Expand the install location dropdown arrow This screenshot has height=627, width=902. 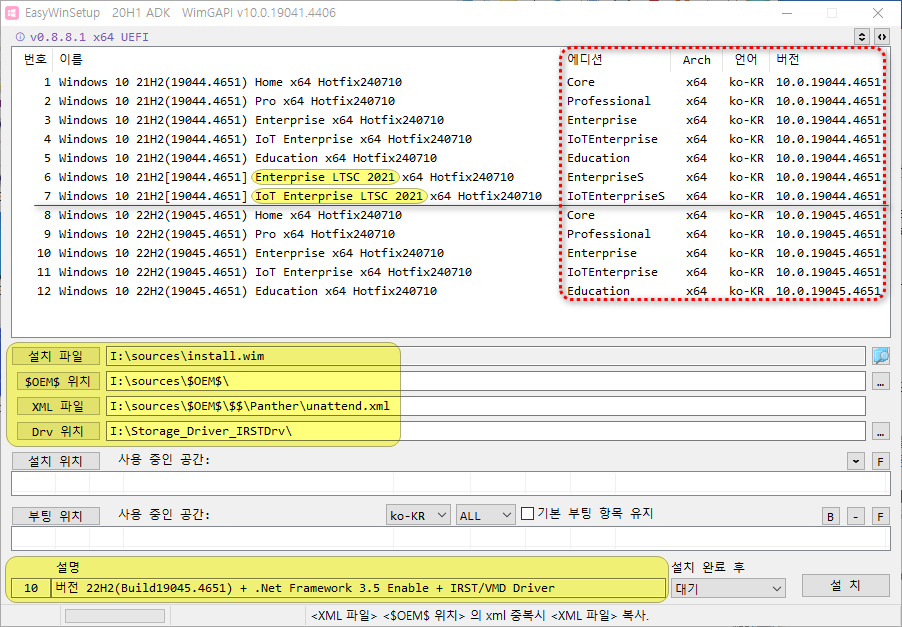[x=855, y=461]
